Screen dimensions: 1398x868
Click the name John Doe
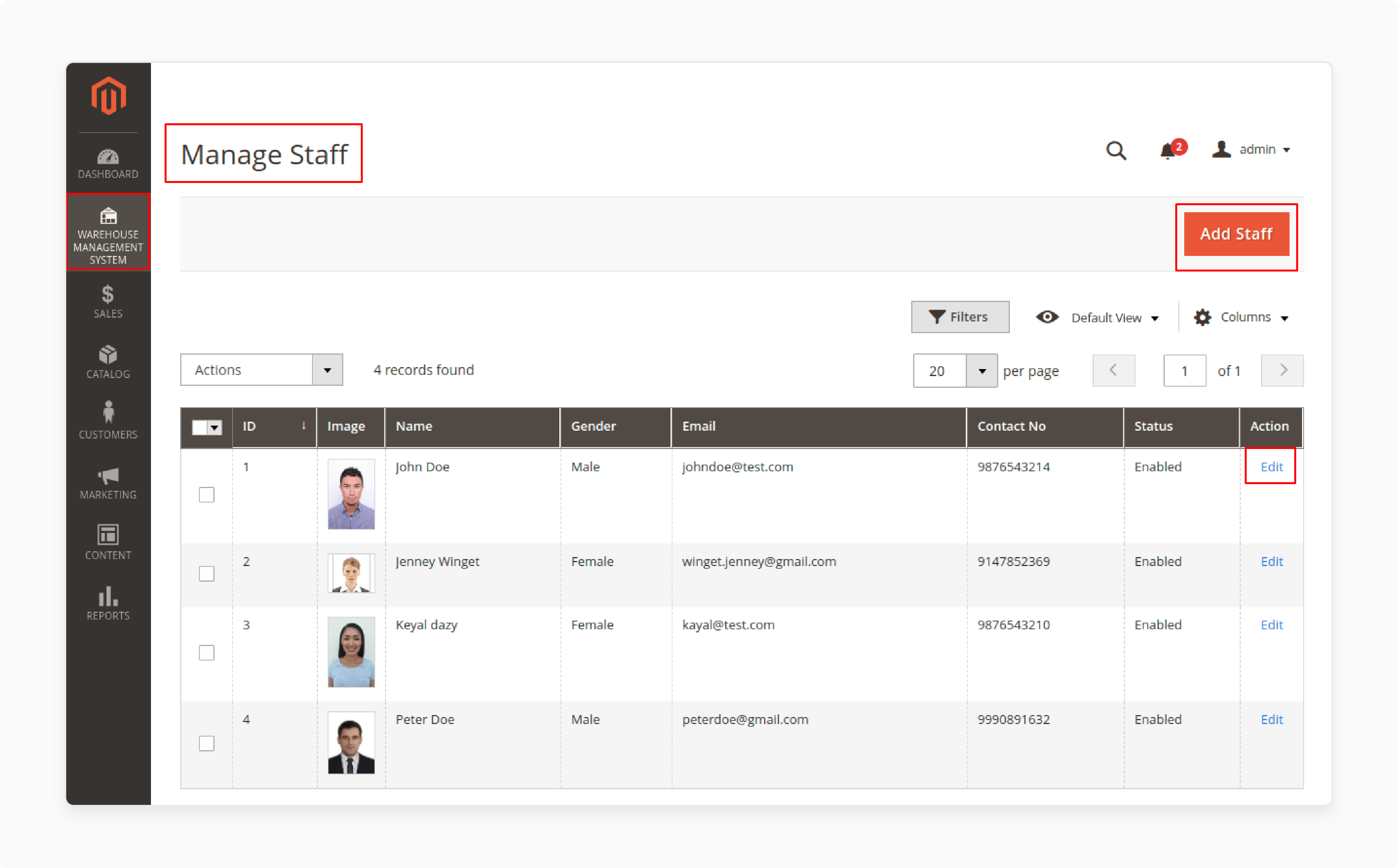(422, 467)
